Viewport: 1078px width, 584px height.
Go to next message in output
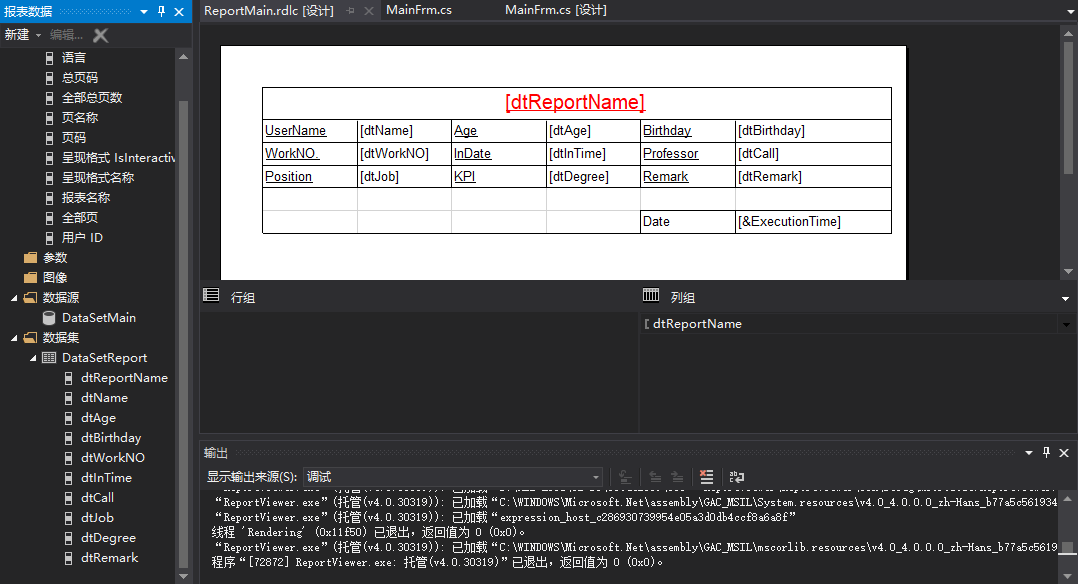pyautogui.click(x=677, y=477)
